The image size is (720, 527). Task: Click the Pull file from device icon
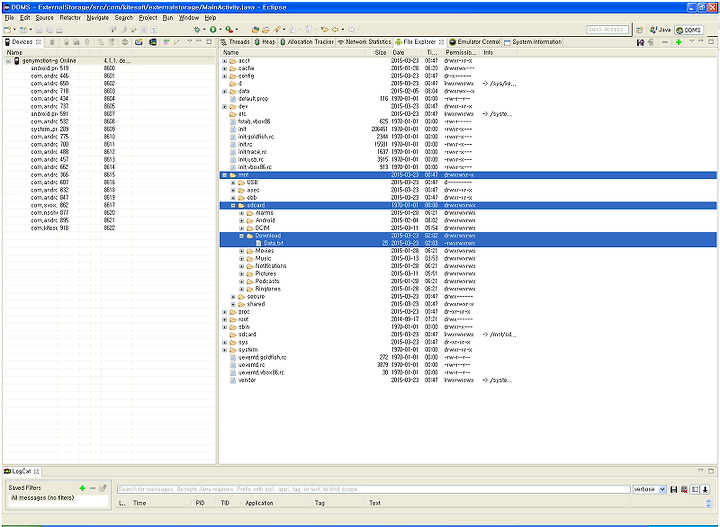click(641, 42)
